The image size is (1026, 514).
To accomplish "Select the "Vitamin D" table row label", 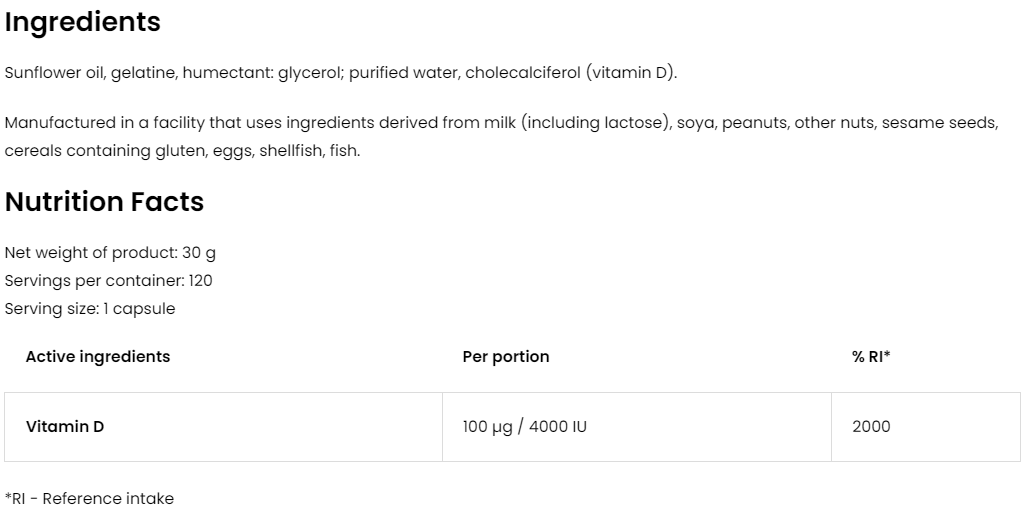I will (65, 427).
